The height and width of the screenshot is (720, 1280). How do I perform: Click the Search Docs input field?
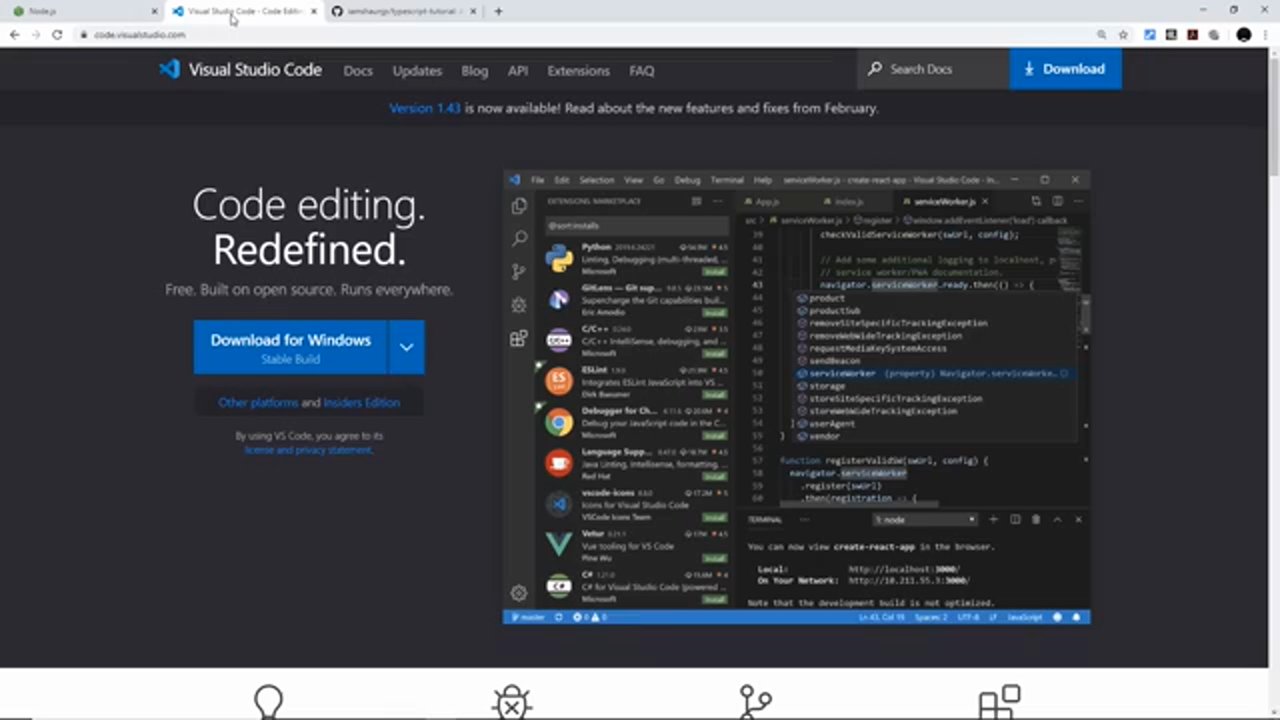pos(933,69)
